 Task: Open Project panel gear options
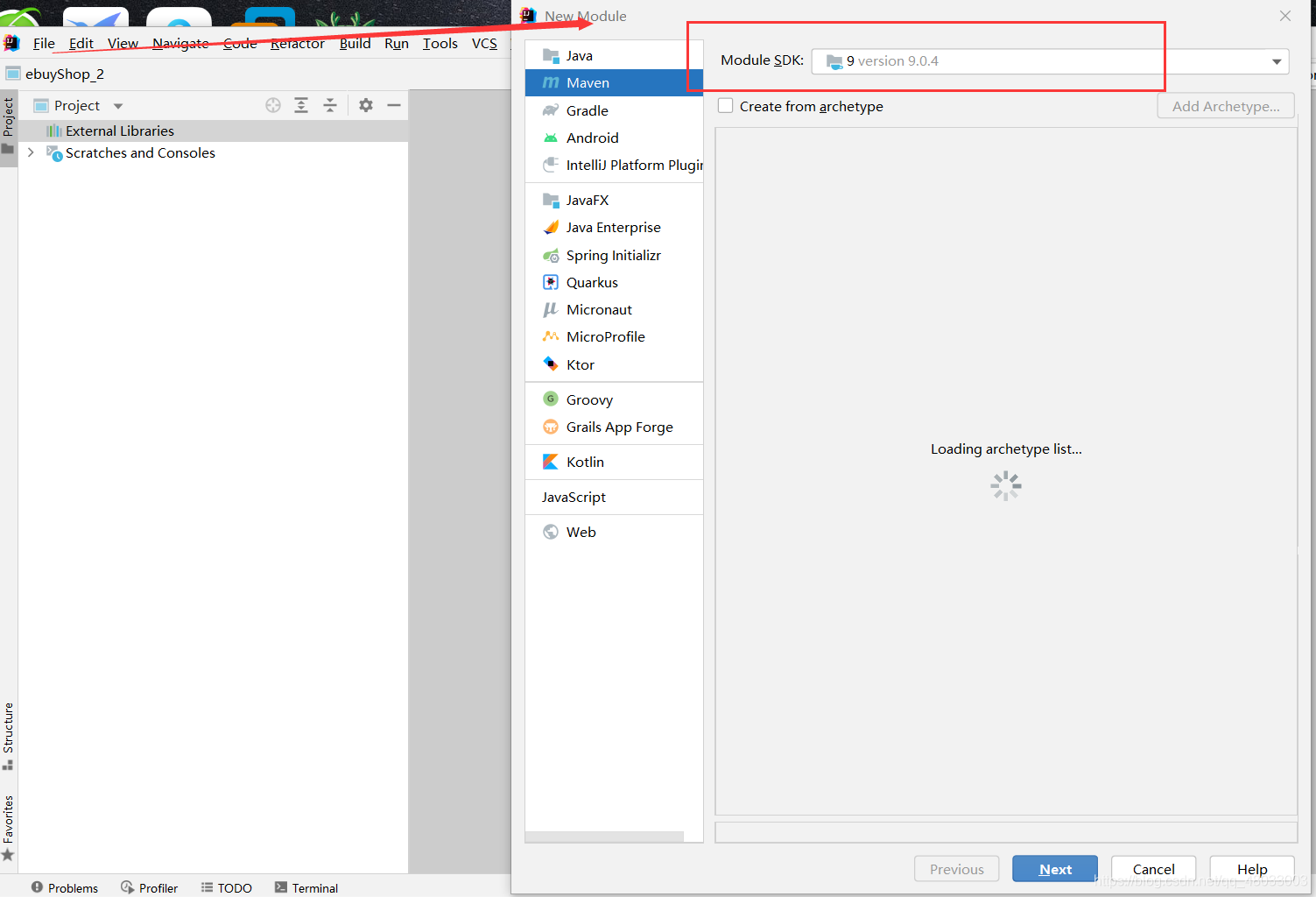point(366,105)
